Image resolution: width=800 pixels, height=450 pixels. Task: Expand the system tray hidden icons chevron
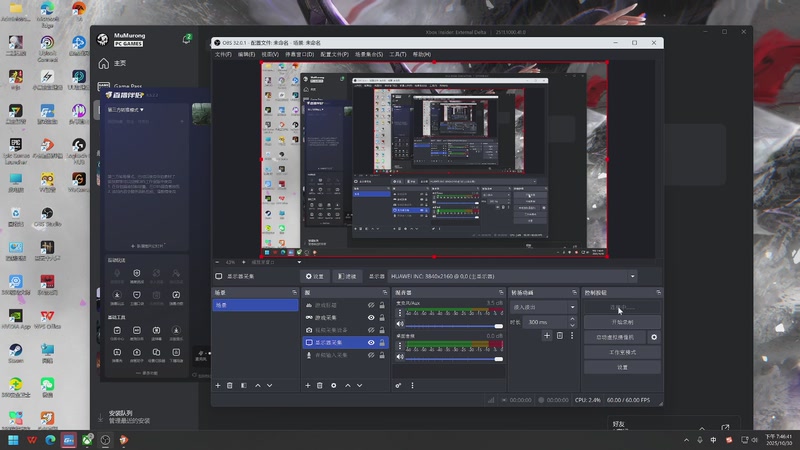click(686, 440)
